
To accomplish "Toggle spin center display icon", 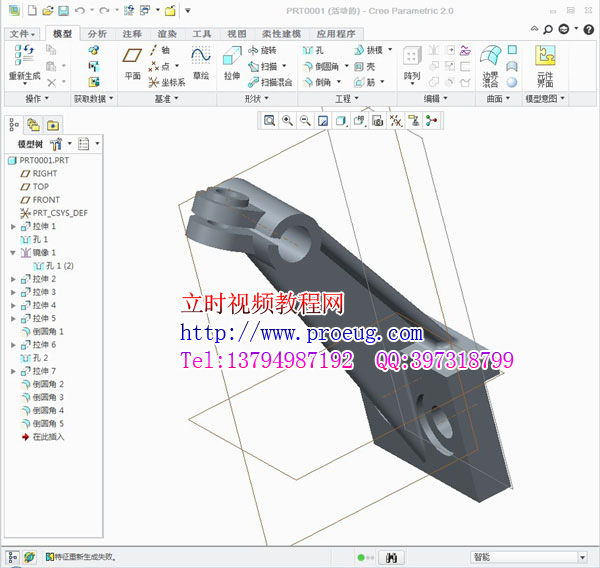I will (432, 121).
